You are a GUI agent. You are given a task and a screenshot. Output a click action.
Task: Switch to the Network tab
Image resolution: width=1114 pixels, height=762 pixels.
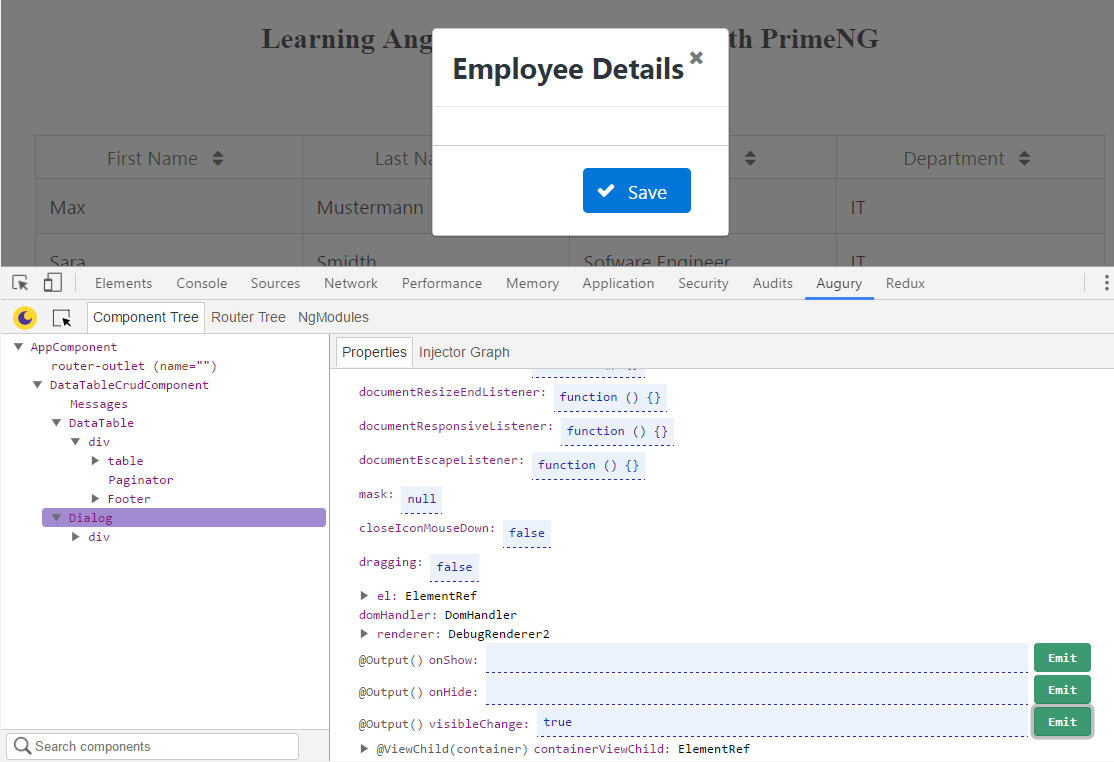click(x=351, y=283)
